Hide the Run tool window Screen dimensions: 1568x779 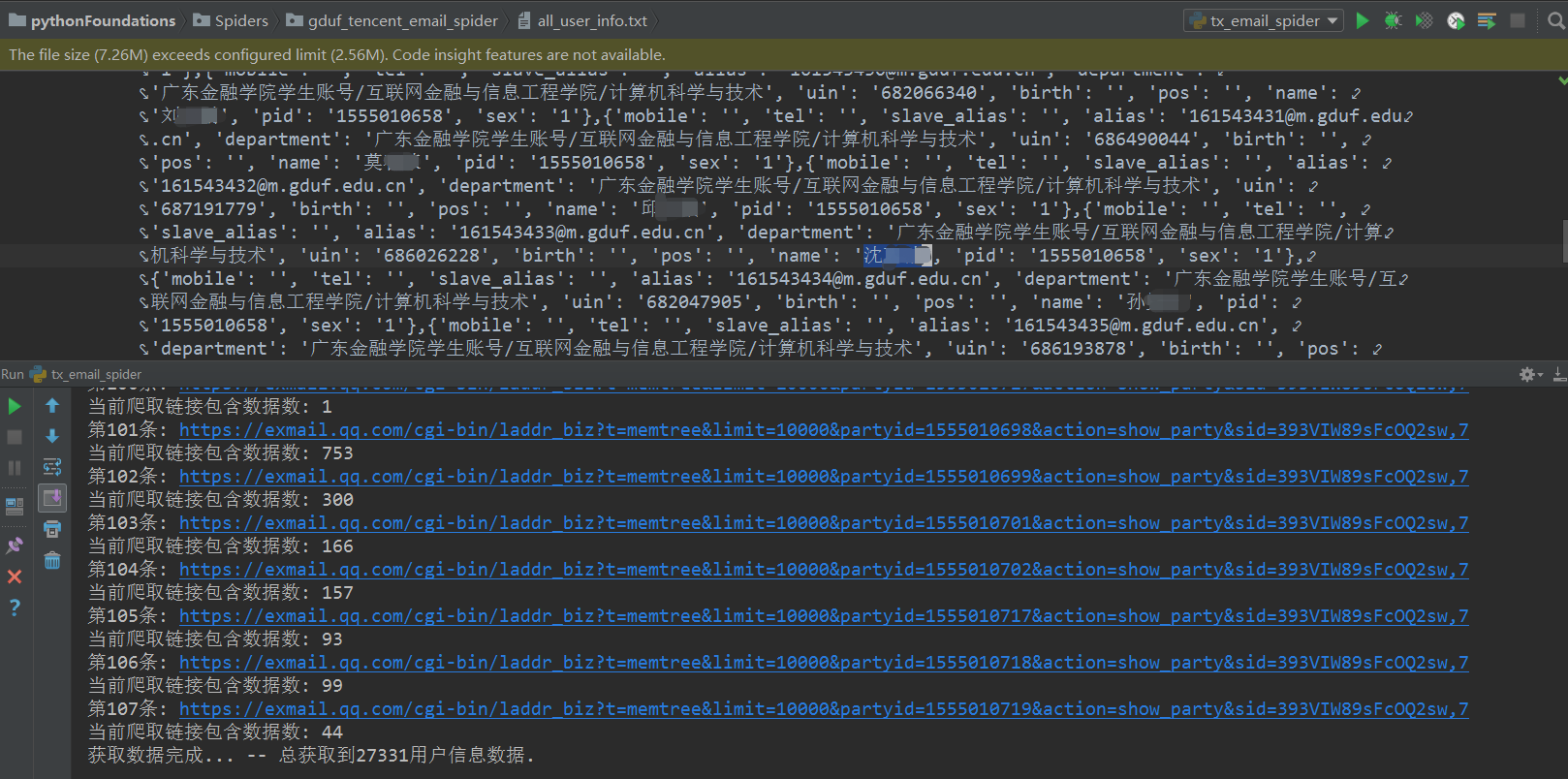[x=1558, y=374]
